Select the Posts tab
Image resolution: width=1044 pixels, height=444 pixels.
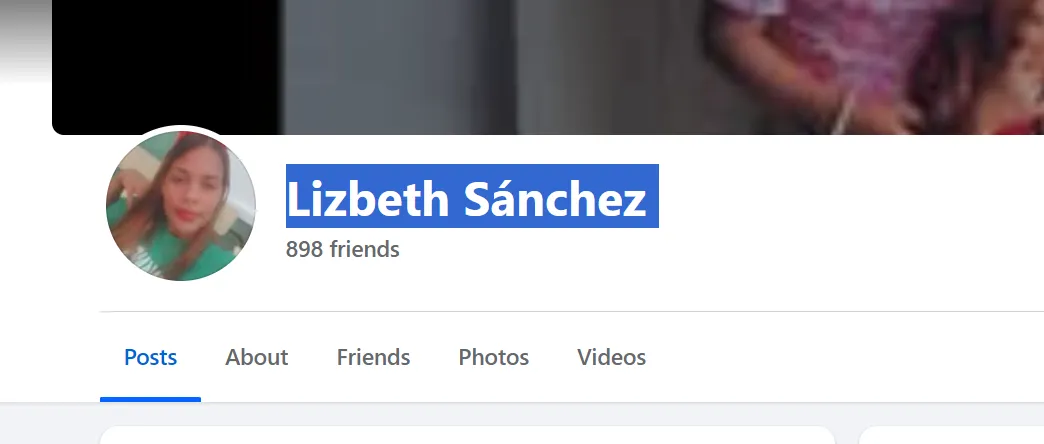pyautogui.click(x=150, y=357)
